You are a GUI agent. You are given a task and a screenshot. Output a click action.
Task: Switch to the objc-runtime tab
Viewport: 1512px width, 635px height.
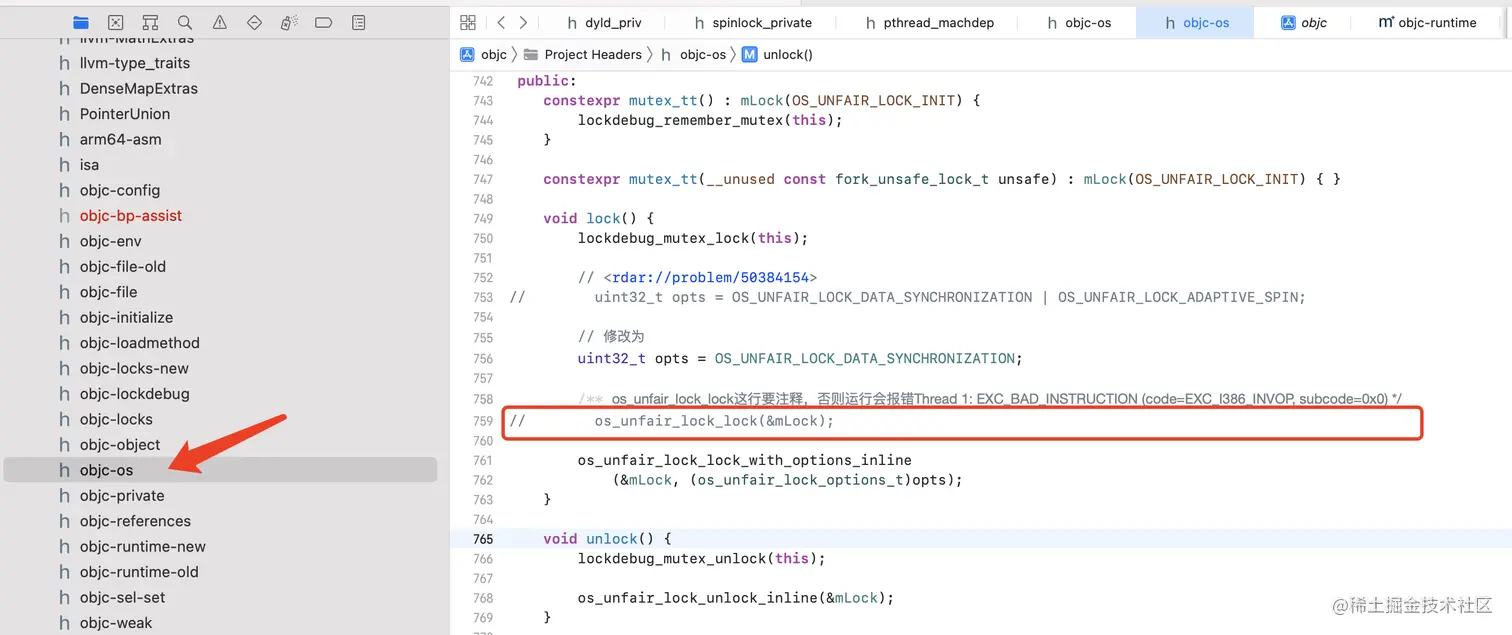click(x=1427, y=22)
